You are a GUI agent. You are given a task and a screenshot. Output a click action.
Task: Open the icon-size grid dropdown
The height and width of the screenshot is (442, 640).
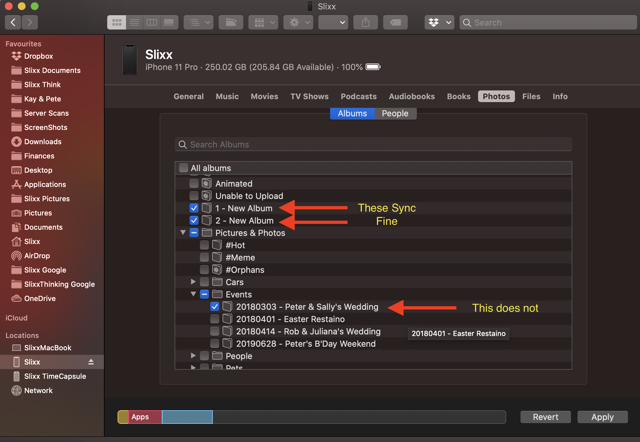[x=263, y=22]
